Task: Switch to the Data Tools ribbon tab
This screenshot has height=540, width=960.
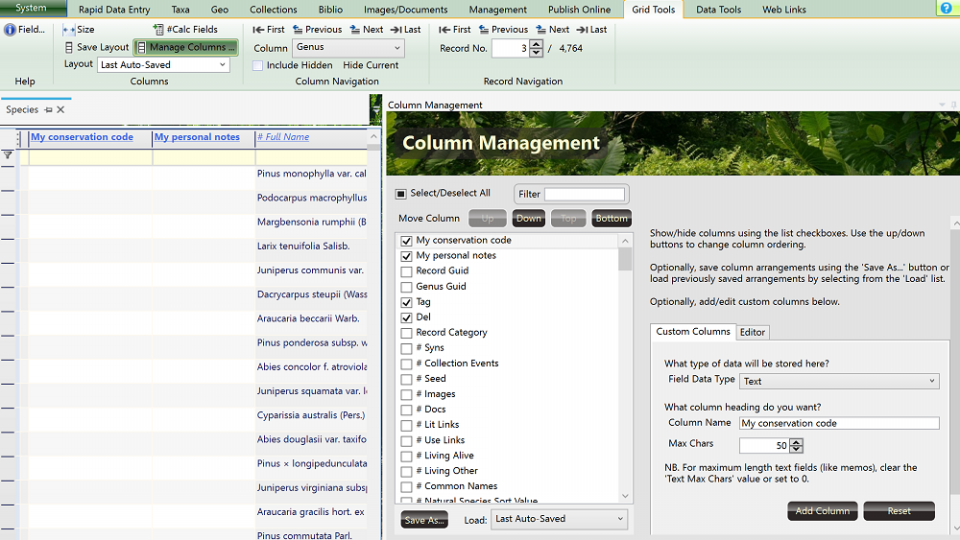Action: (718, 10)
